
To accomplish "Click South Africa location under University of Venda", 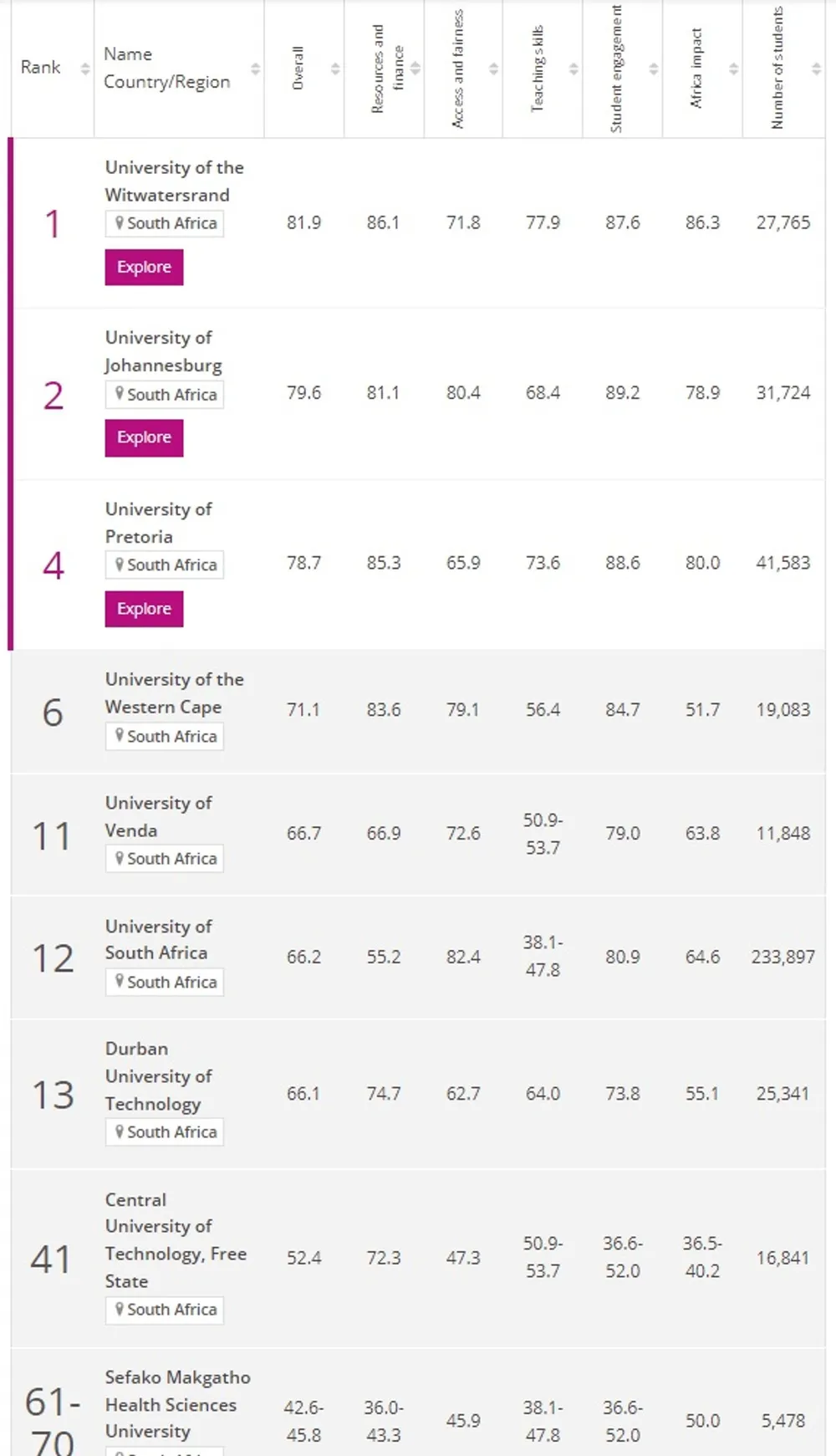I will coord(165,859).
